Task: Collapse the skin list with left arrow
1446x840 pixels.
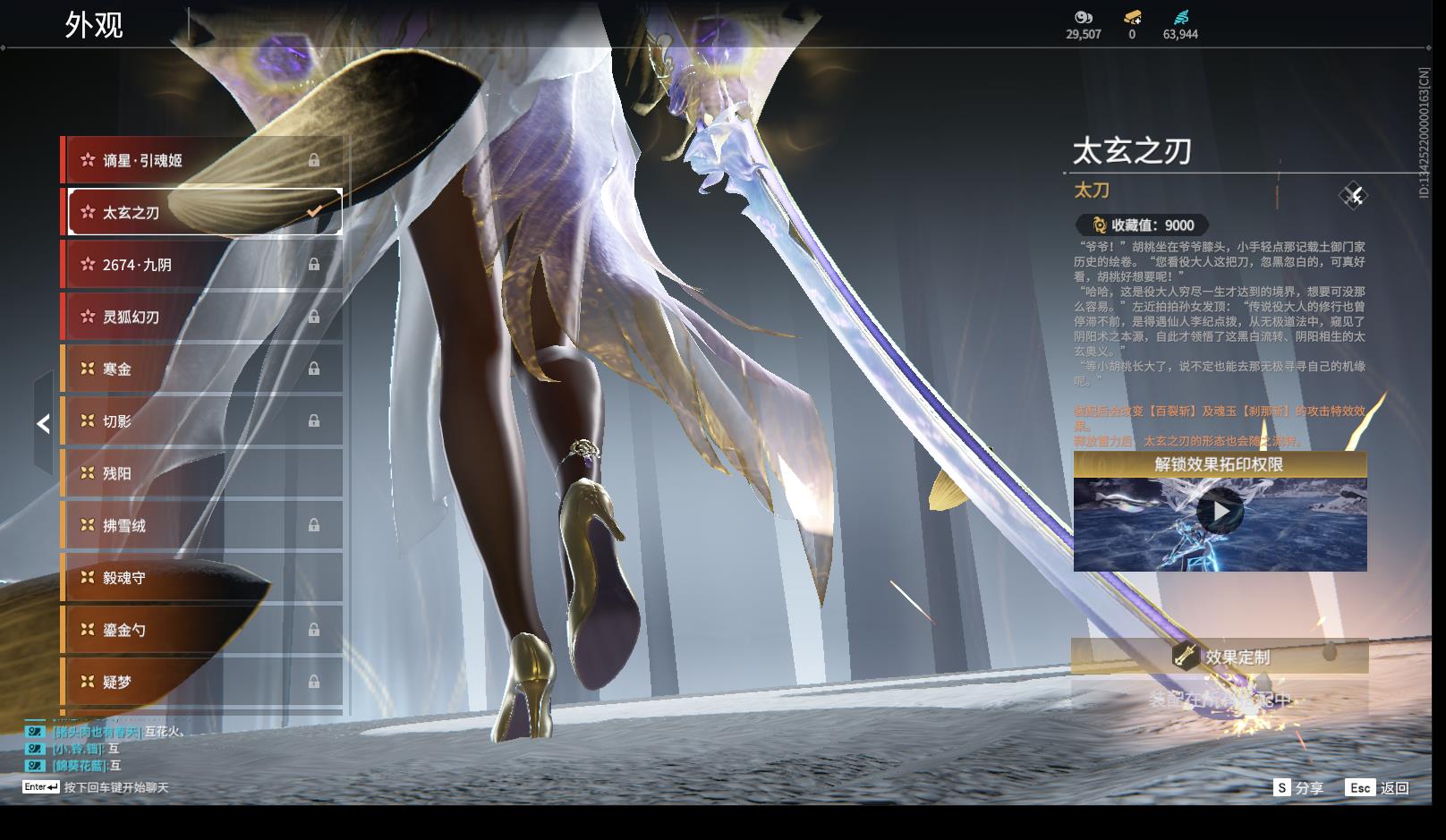Action: pyautogui.click(x=43, y=423)
